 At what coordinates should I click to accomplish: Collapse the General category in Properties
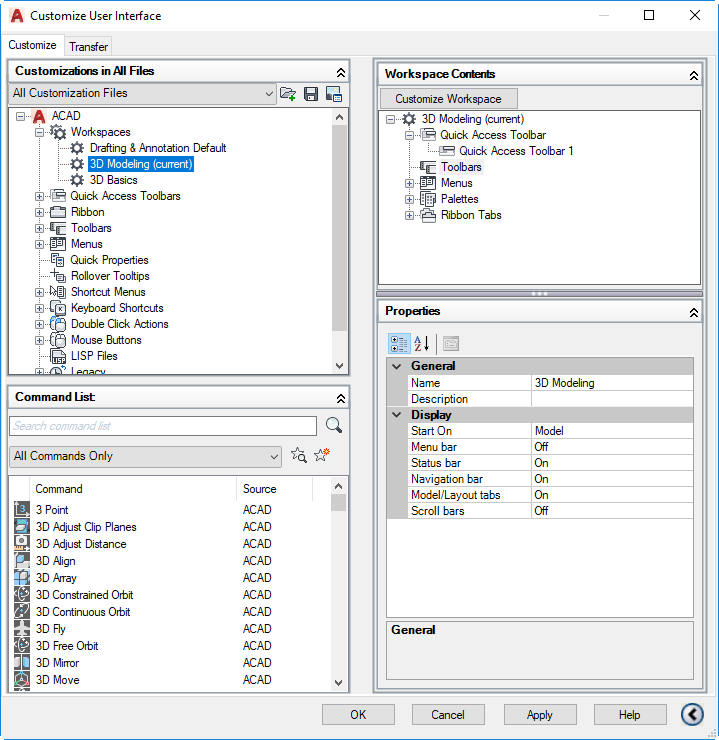pyautogui.click(x=397, y=366)
